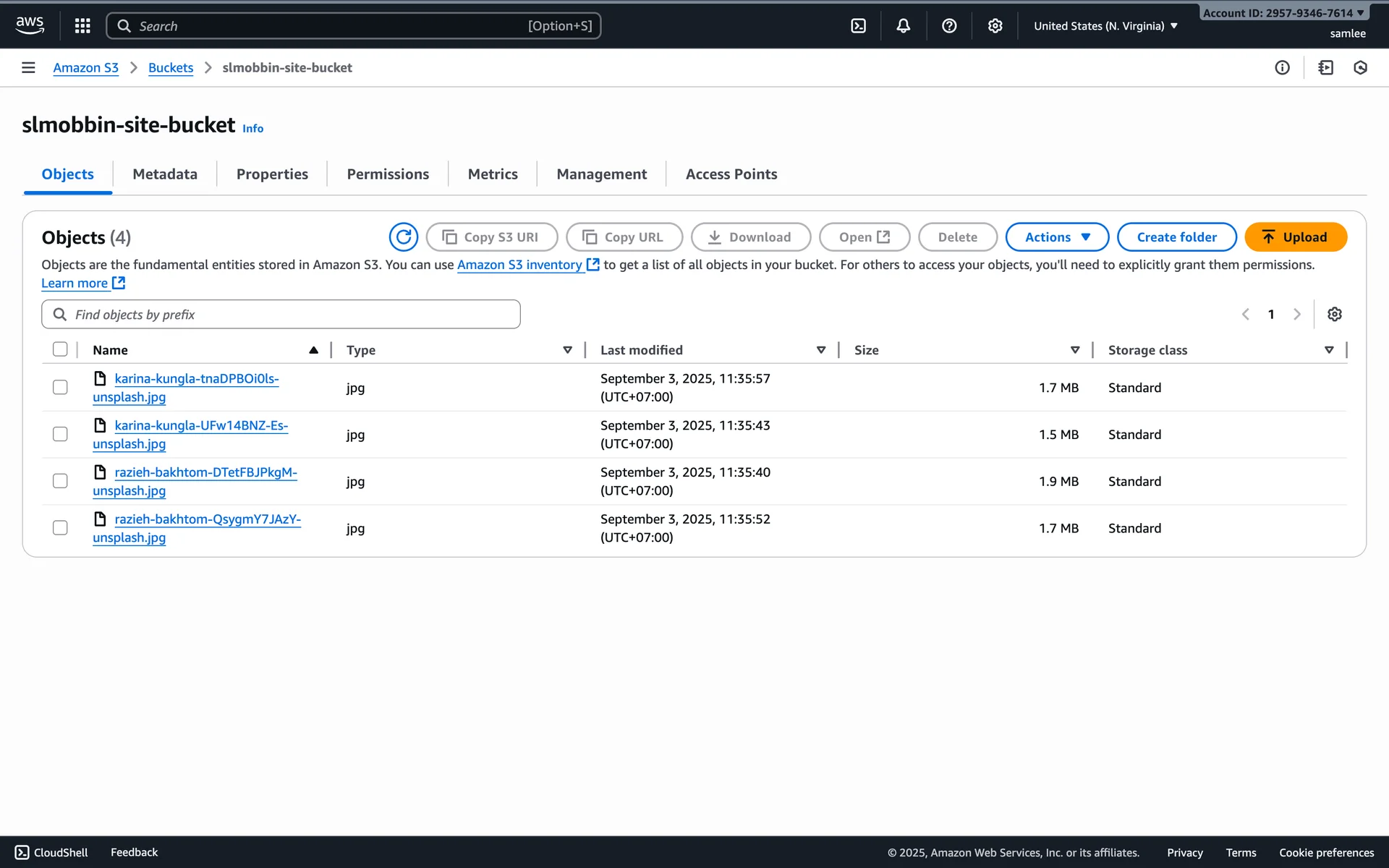This screenshot has width=1389, height=868.
Task: Open the info panel icon
Action: coord(1282,67)
